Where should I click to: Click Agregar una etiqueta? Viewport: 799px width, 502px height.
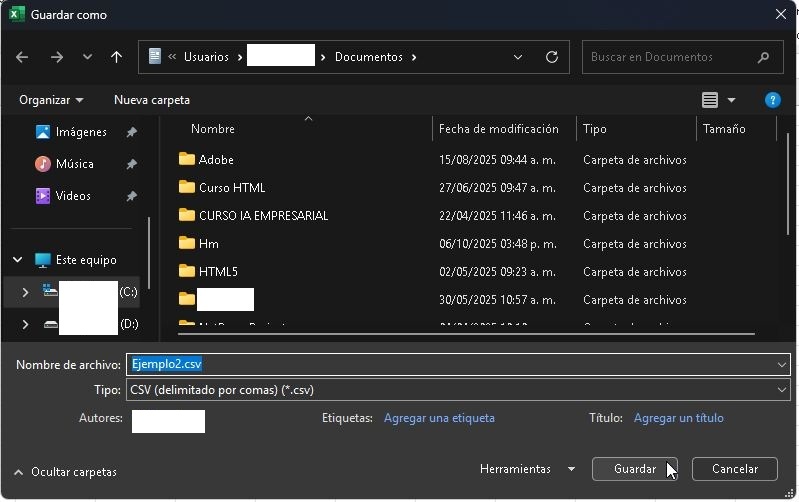click(439, 418)
